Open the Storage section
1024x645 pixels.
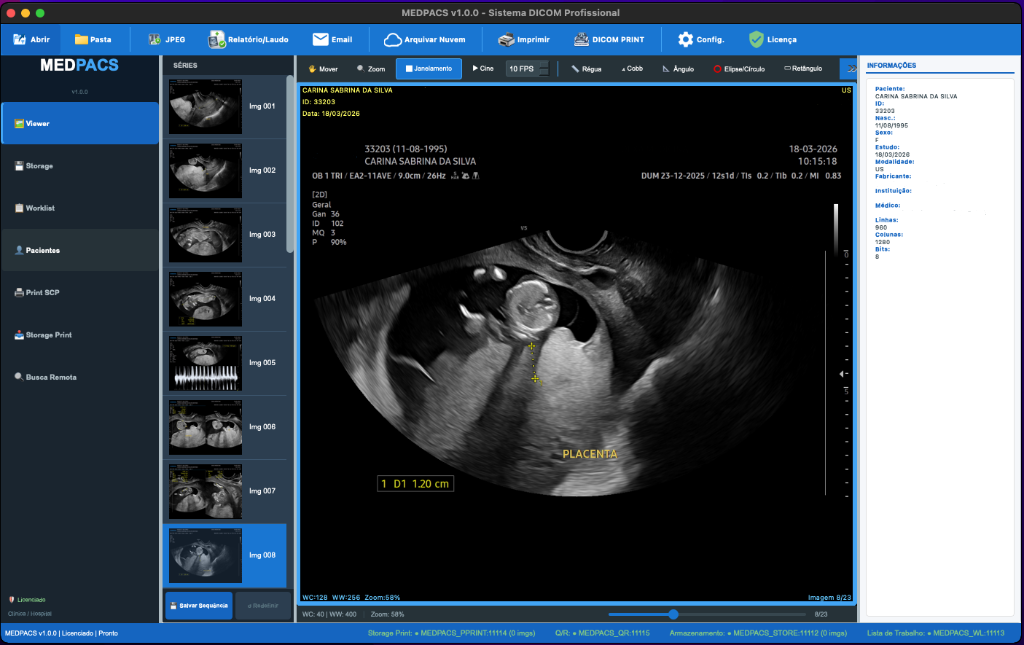click(x=80, y=166)
